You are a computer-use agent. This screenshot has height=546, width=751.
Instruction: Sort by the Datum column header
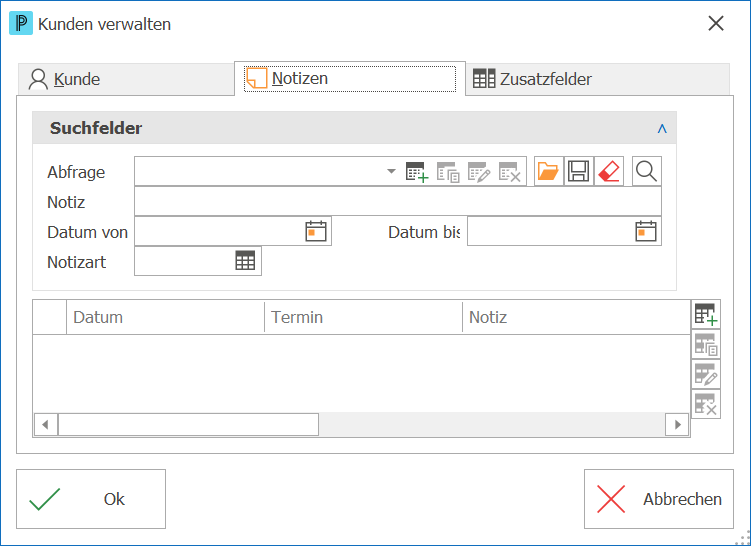pyautogui.click(x=165, y=317)
